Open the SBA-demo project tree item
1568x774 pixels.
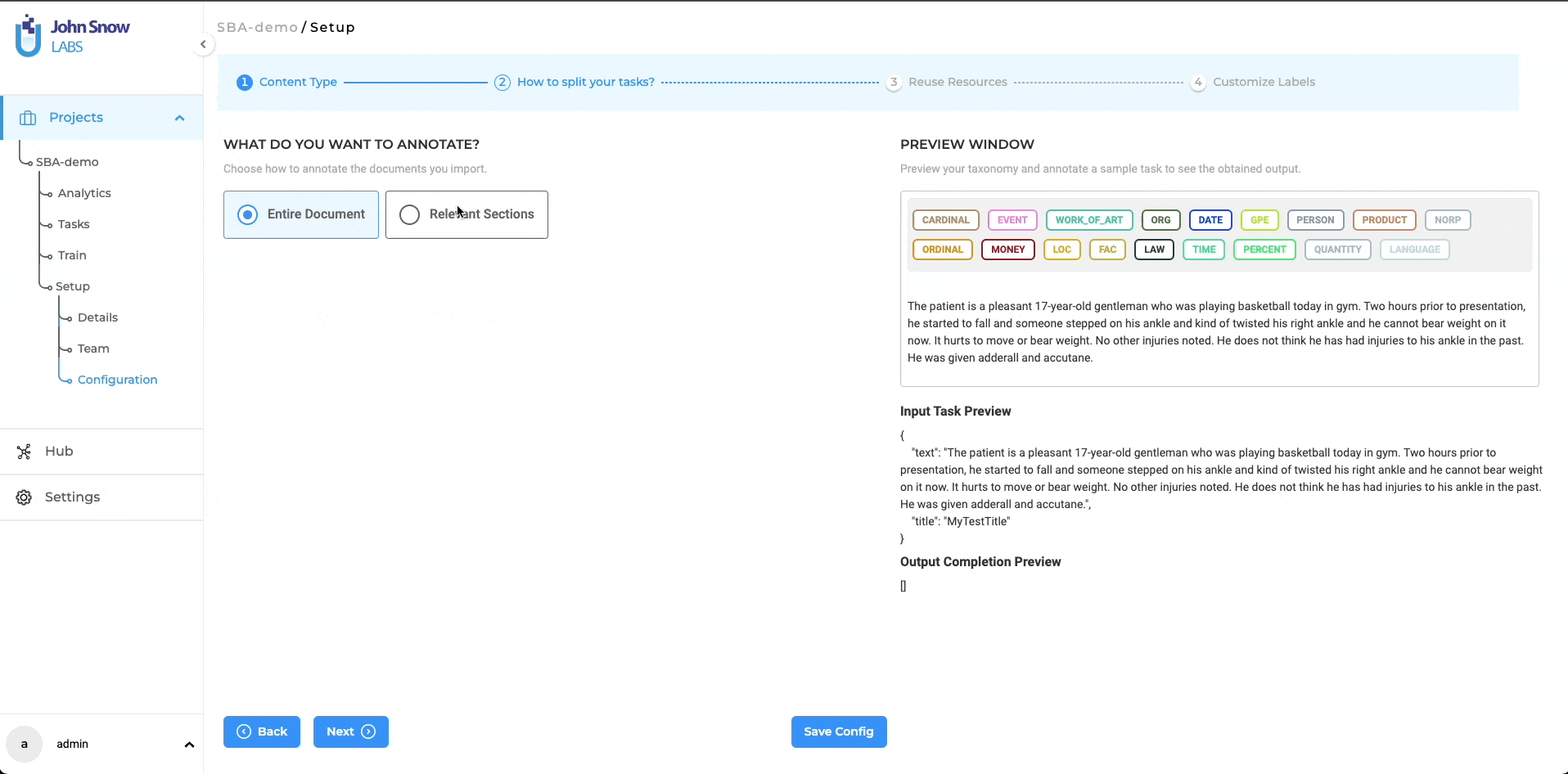(x=67, y=162)
